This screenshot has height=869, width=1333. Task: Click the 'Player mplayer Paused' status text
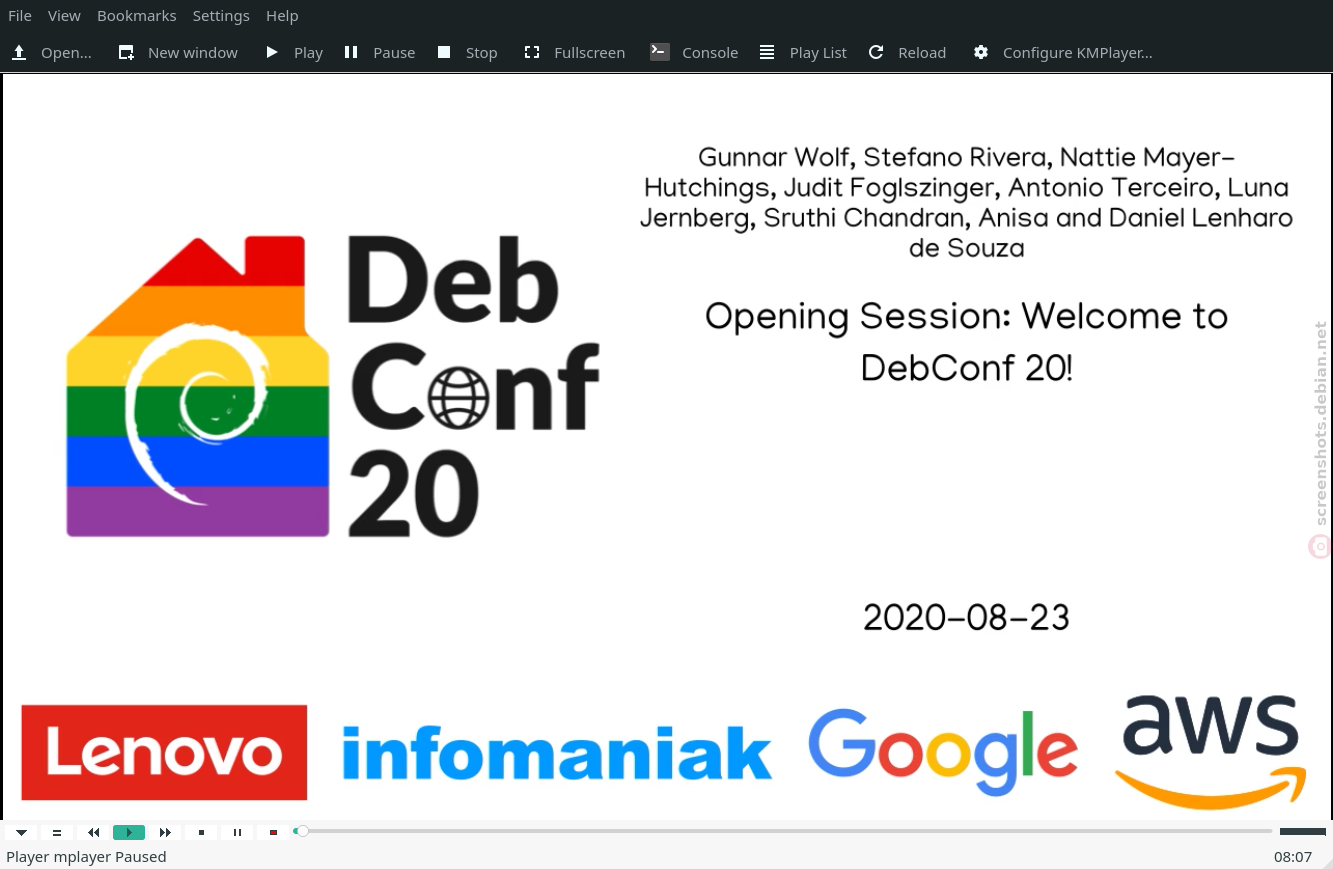tap(86, 856)
